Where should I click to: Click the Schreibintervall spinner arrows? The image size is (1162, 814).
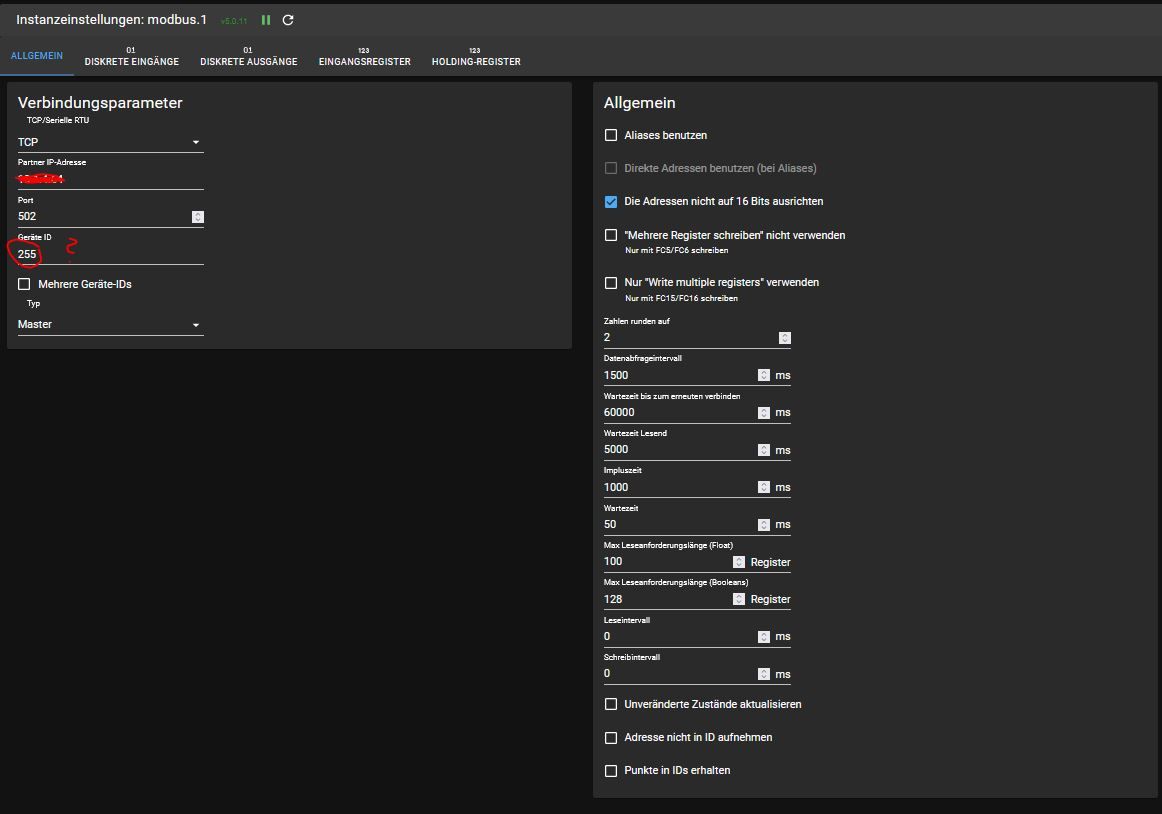coord(764,674)
